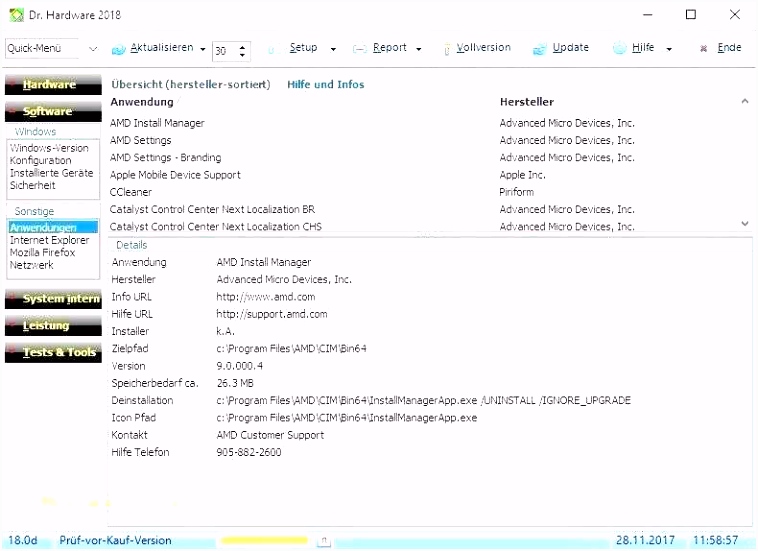Open the Tests & Tools section
Screen dimensions: 758x551
pyautogui.click(x=53, y=352)
